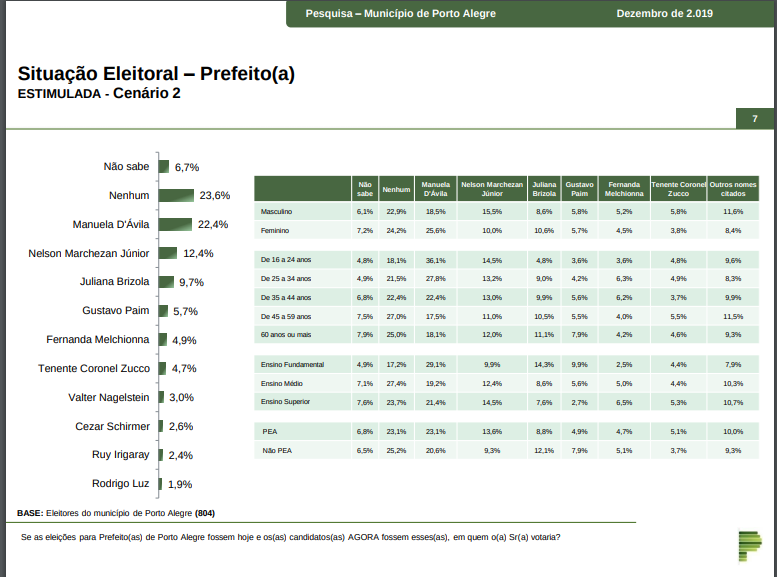The height and width of the screenshot is (577, 777).
Task: Click the Dezembro de 2.019 date text
Action: (664, 14)
